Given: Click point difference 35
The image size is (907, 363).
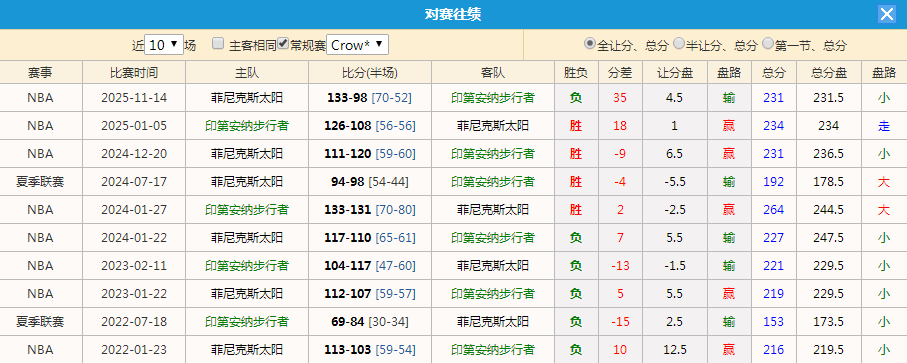Looking at the screenshot, I should tap(620, 98).
